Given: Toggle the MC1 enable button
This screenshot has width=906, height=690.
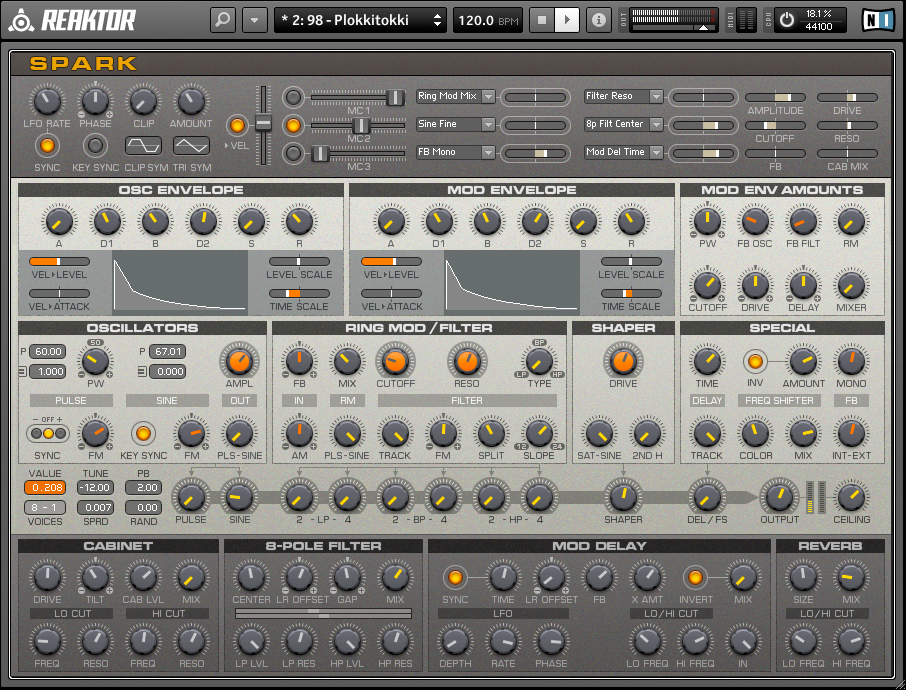Looking at the screenshot, I should [294, 97].
